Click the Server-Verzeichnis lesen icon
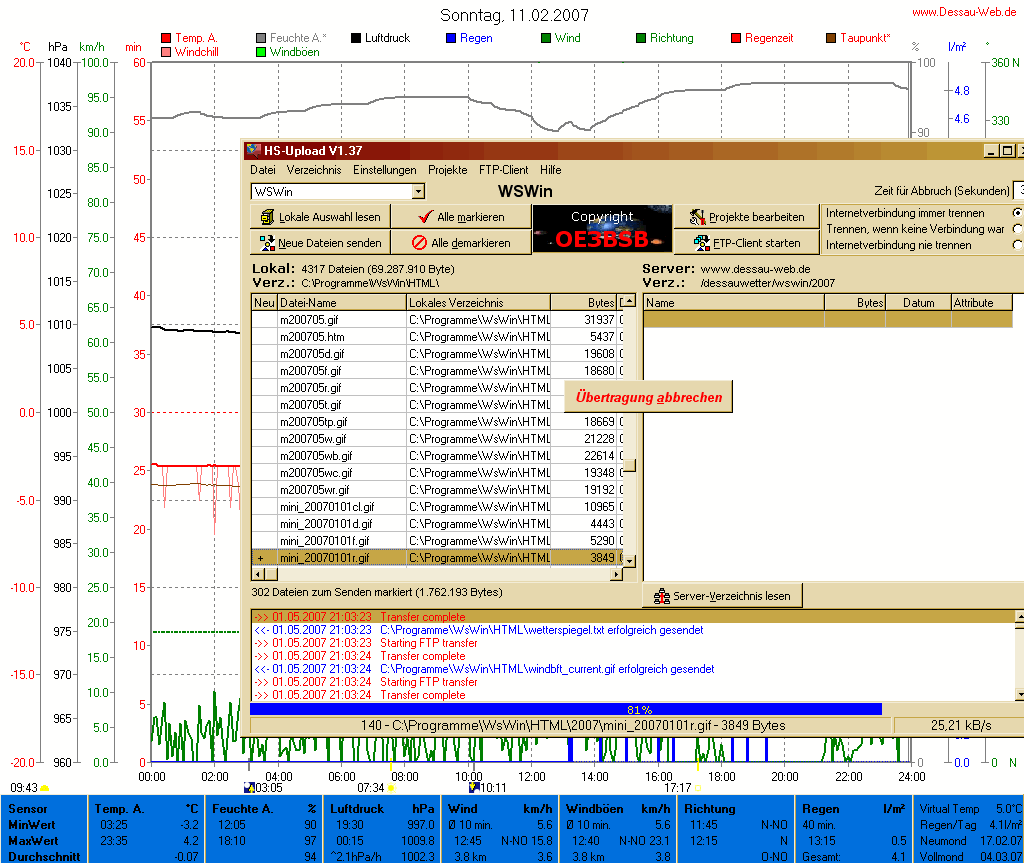Image resolution: width=1024 pixels, height=863 pixels. (x=661, y=596)
